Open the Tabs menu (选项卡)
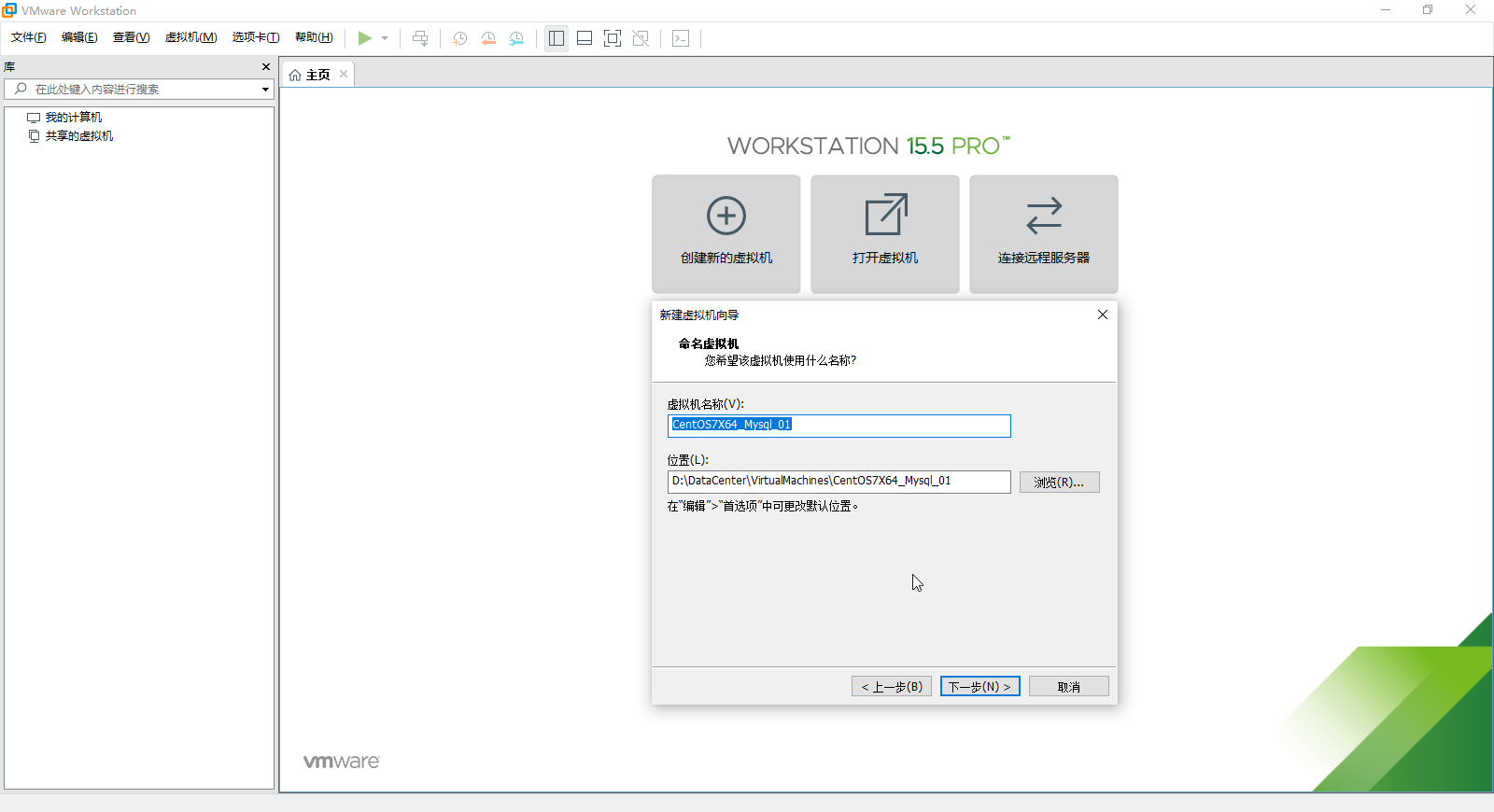Viewport: 1494px width, 812px height. pyautogui.click(x=256, y=37)
